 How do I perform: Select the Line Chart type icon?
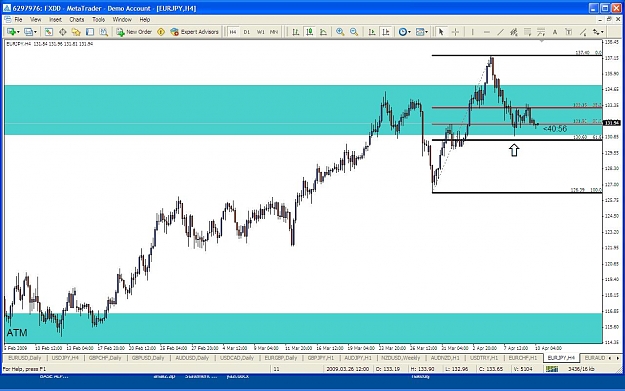point(323,32)
